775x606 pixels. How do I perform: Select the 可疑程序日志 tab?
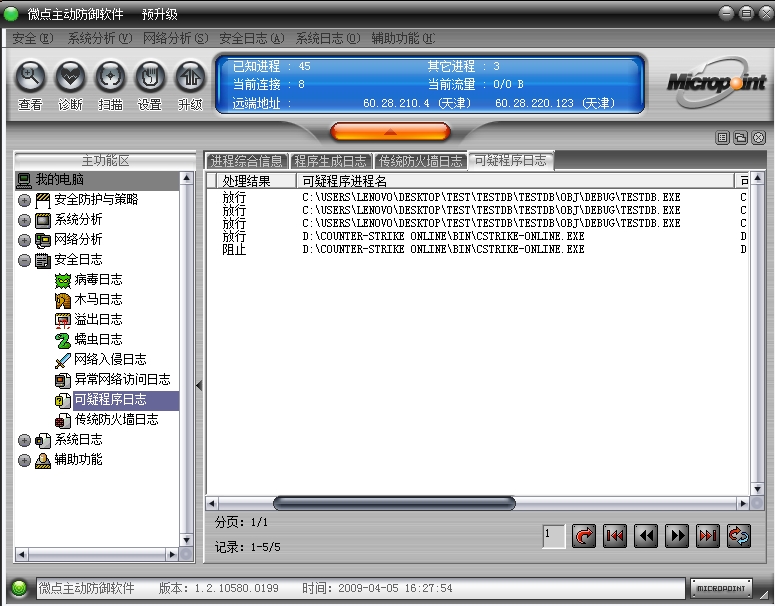tap(511, 161)
